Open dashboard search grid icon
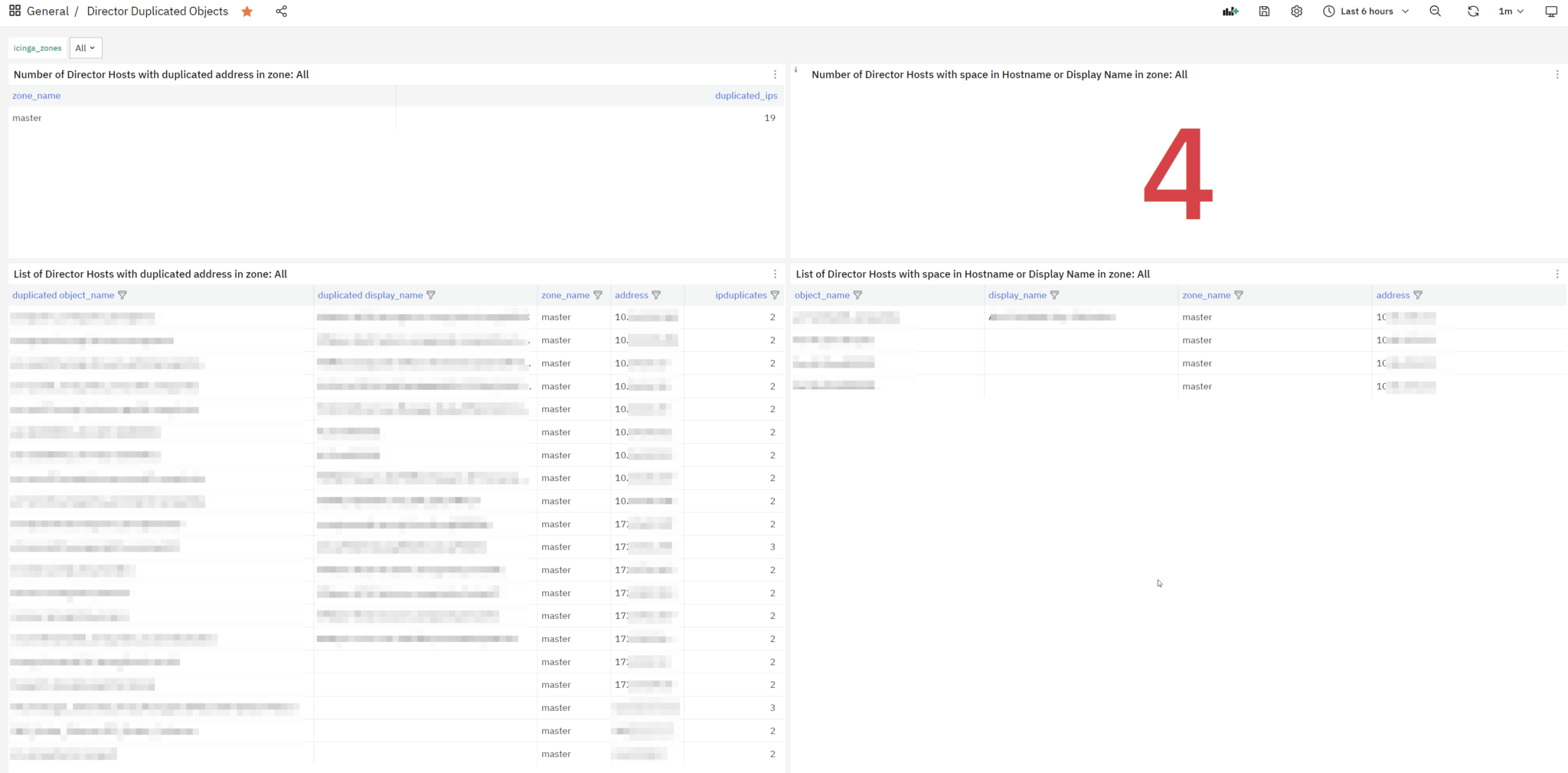1568x773 pixels. tap(15, 11)
